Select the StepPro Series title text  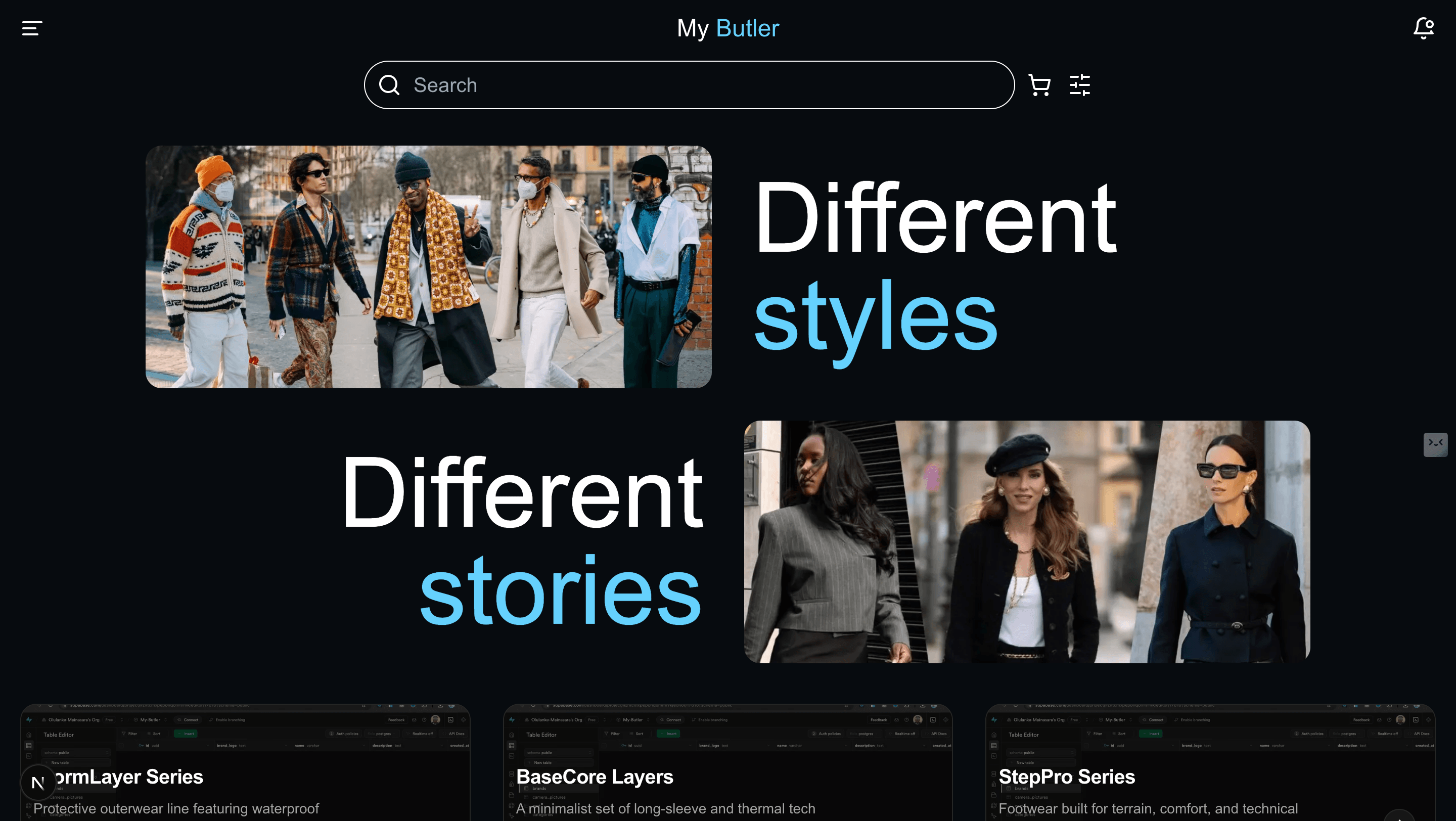click(1067, 777)
